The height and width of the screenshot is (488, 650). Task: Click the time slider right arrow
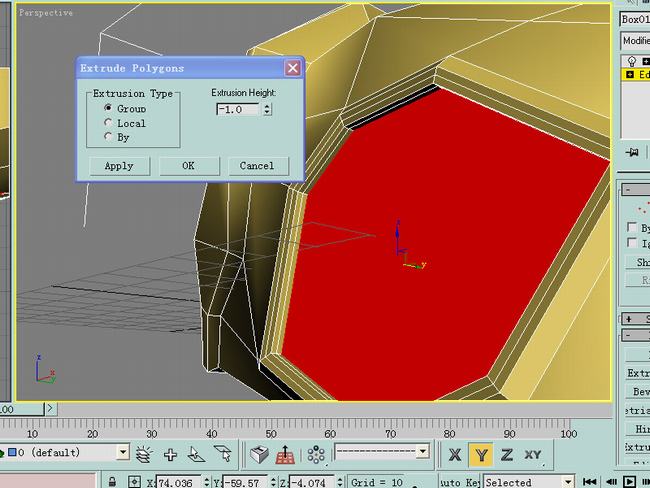point(50,408)
